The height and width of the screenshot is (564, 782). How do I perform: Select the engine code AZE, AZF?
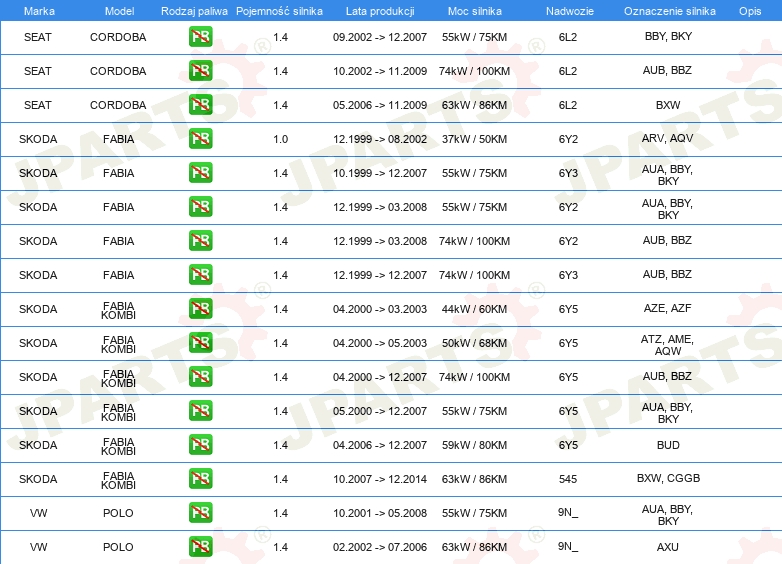[668, 308]
